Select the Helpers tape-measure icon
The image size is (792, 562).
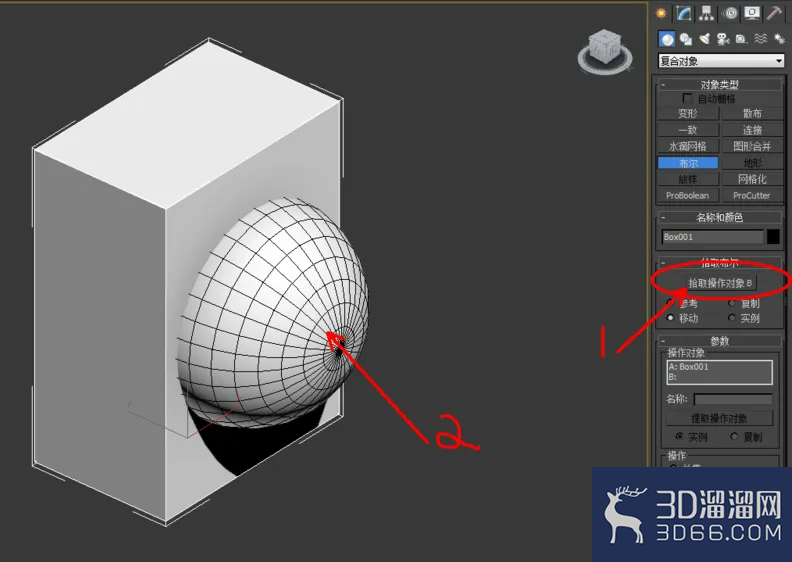(x=741, y=39)
